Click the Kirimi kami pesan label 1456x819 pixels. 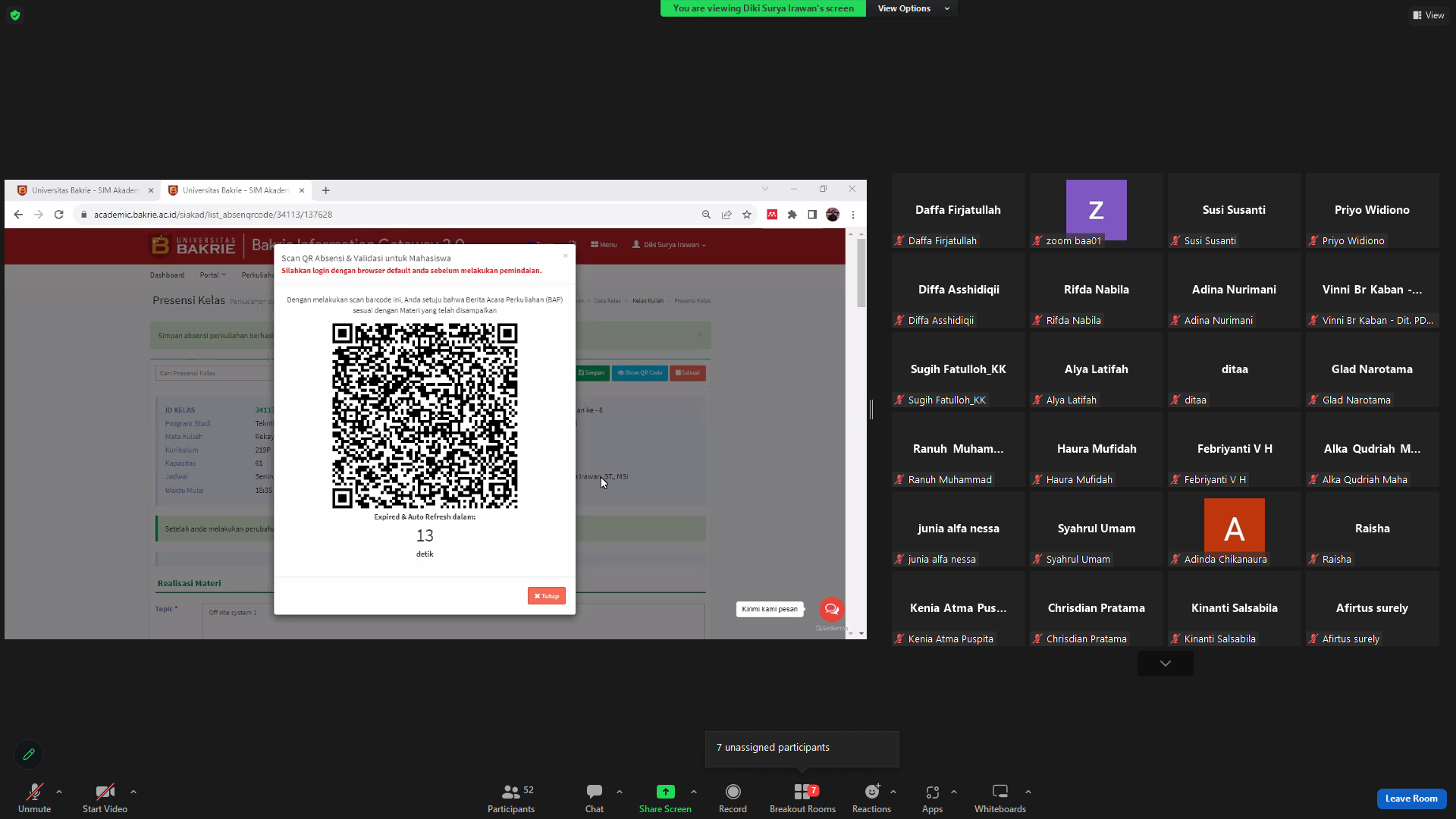point(770,609)
